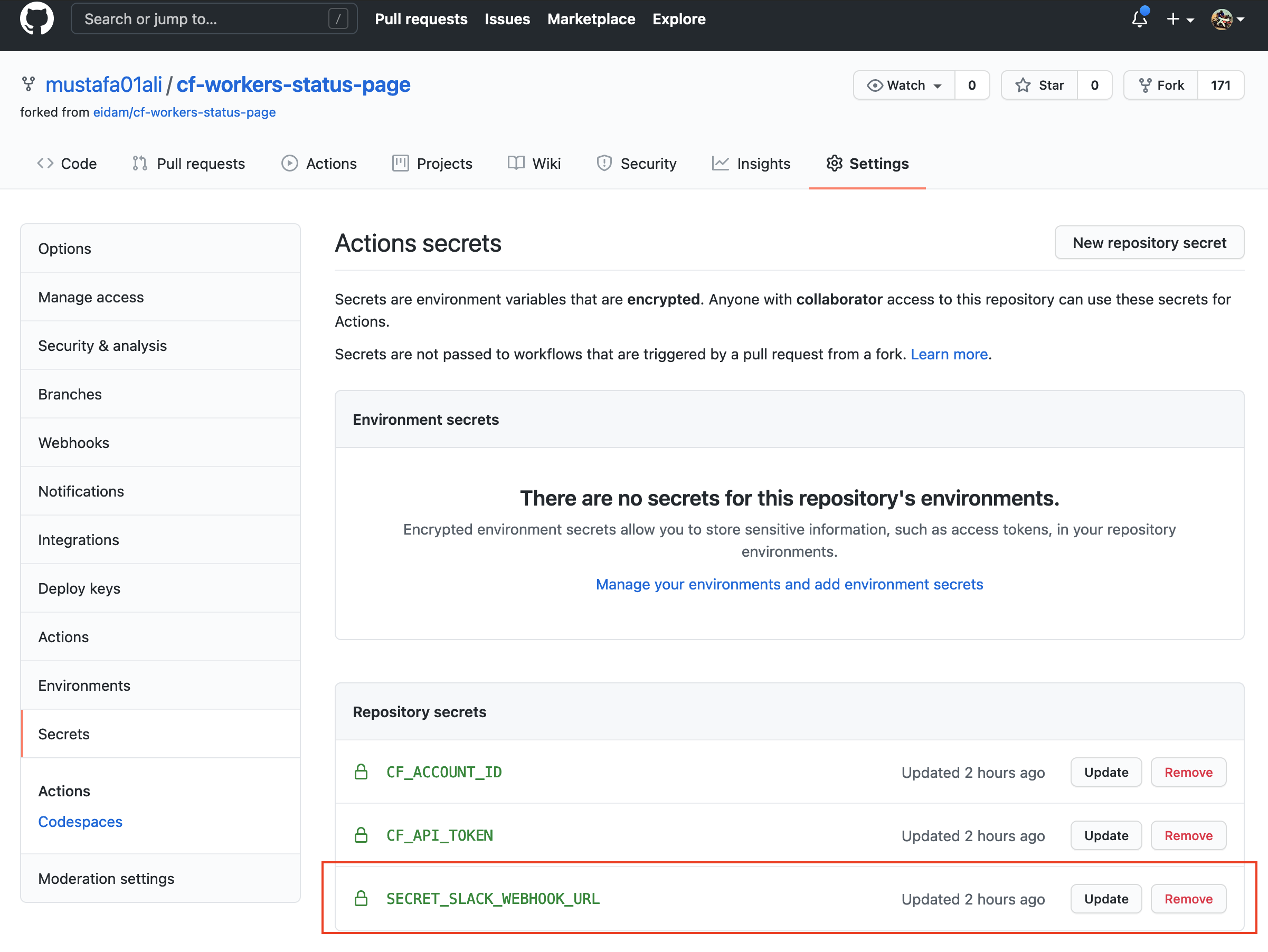Open Options in settings sidebar
This screenshot has width=1268, height=952.
point(160,249)
